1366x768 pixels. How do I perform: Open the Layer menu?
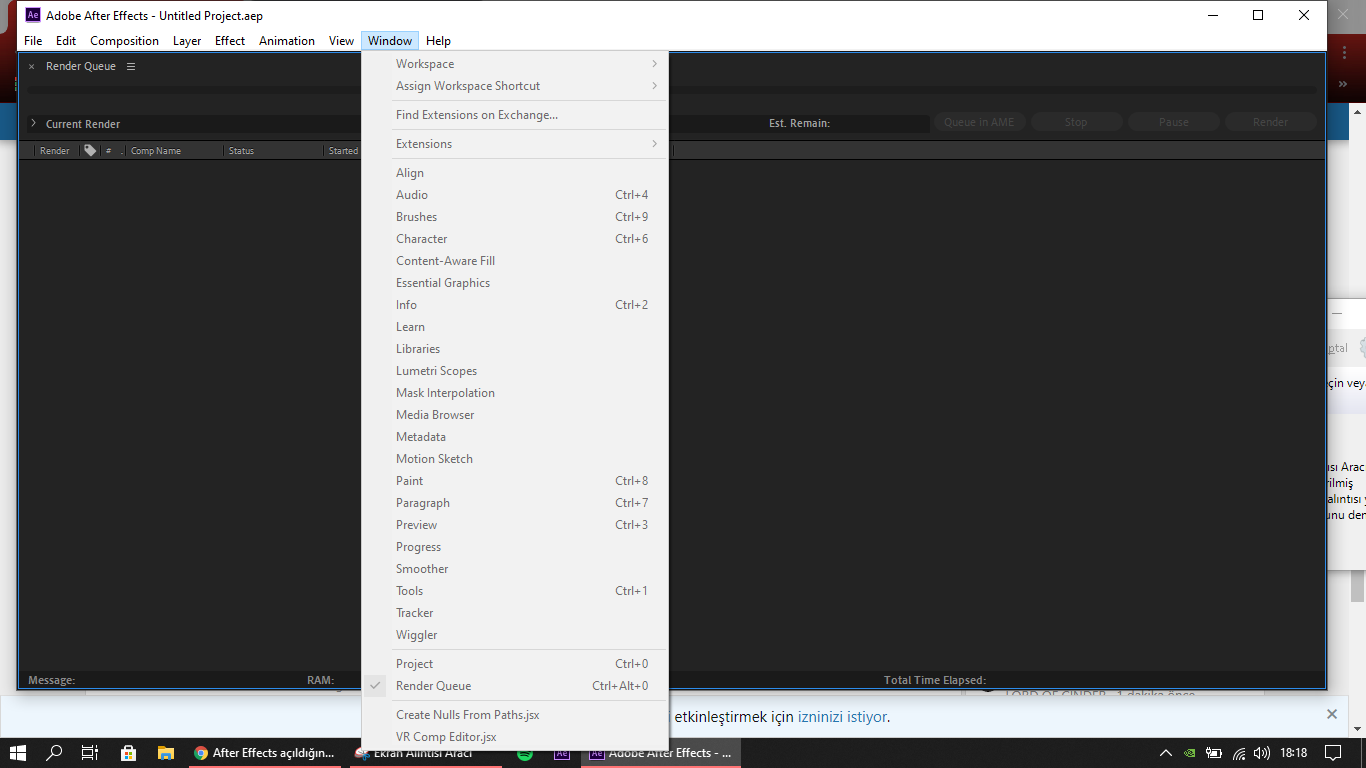[x=187, y=41]
